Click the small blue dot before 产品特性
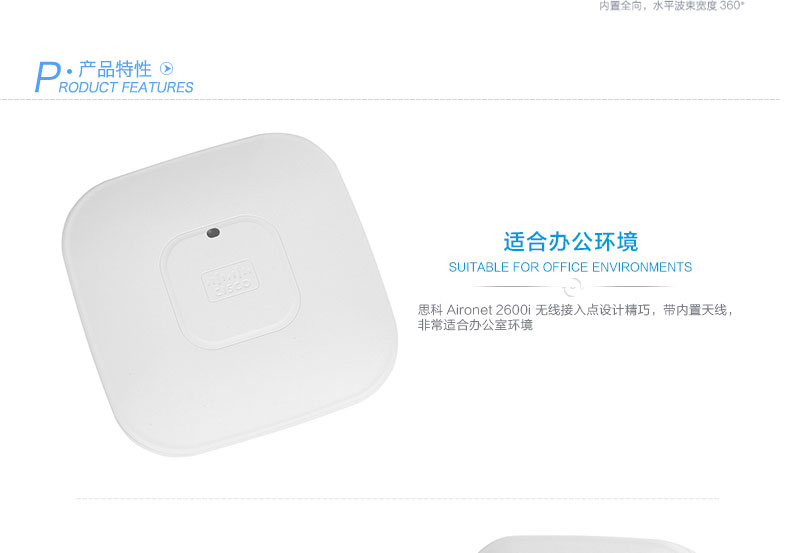 70,72
